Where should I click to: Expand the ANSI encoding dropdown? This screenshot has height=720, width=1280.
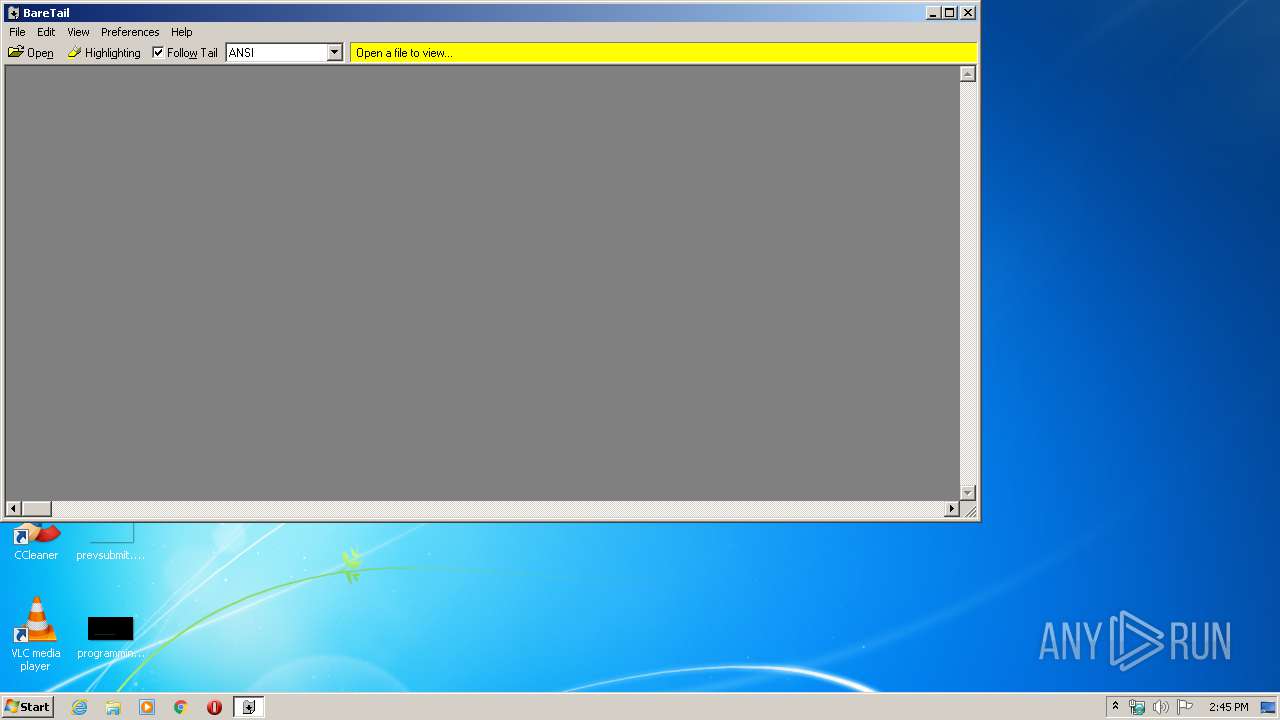point(335,52)
